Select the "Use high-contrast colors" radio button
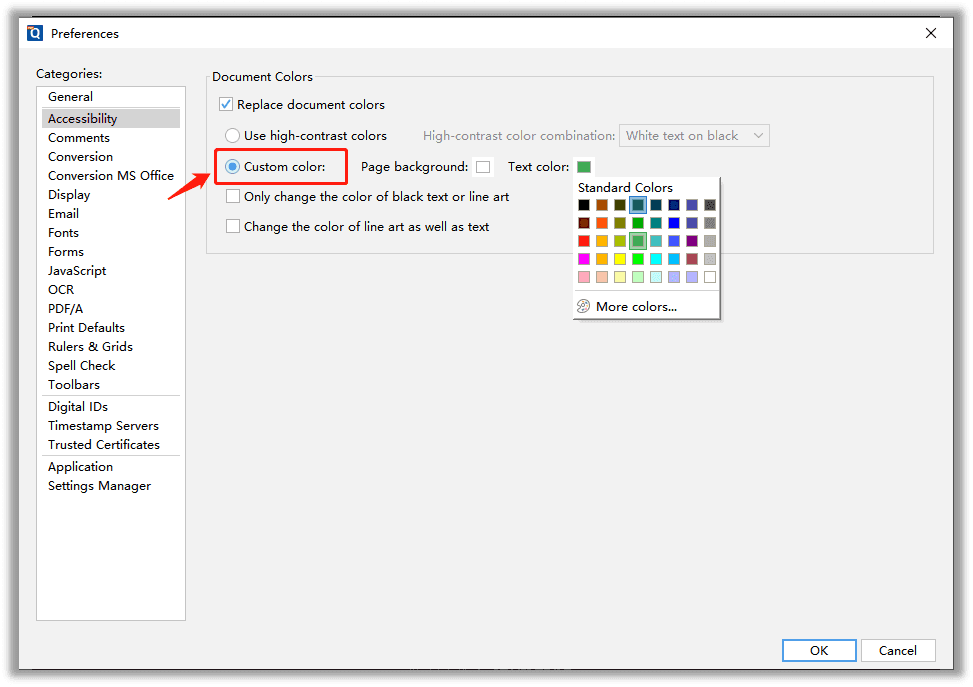This screenshot has width=973, height=687. tap(231, 135)
